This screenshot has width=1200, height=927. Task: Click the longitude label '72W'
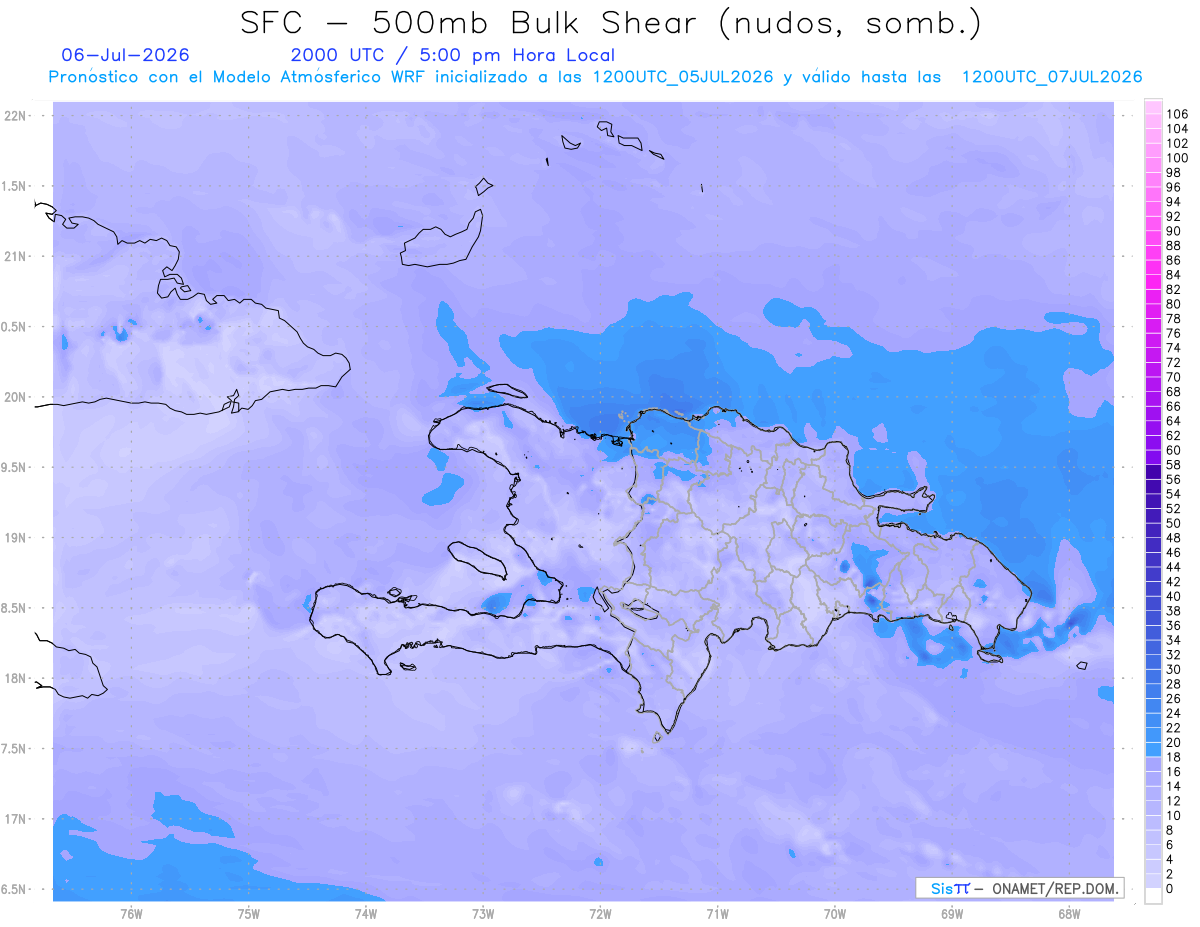tap(601, 914)
